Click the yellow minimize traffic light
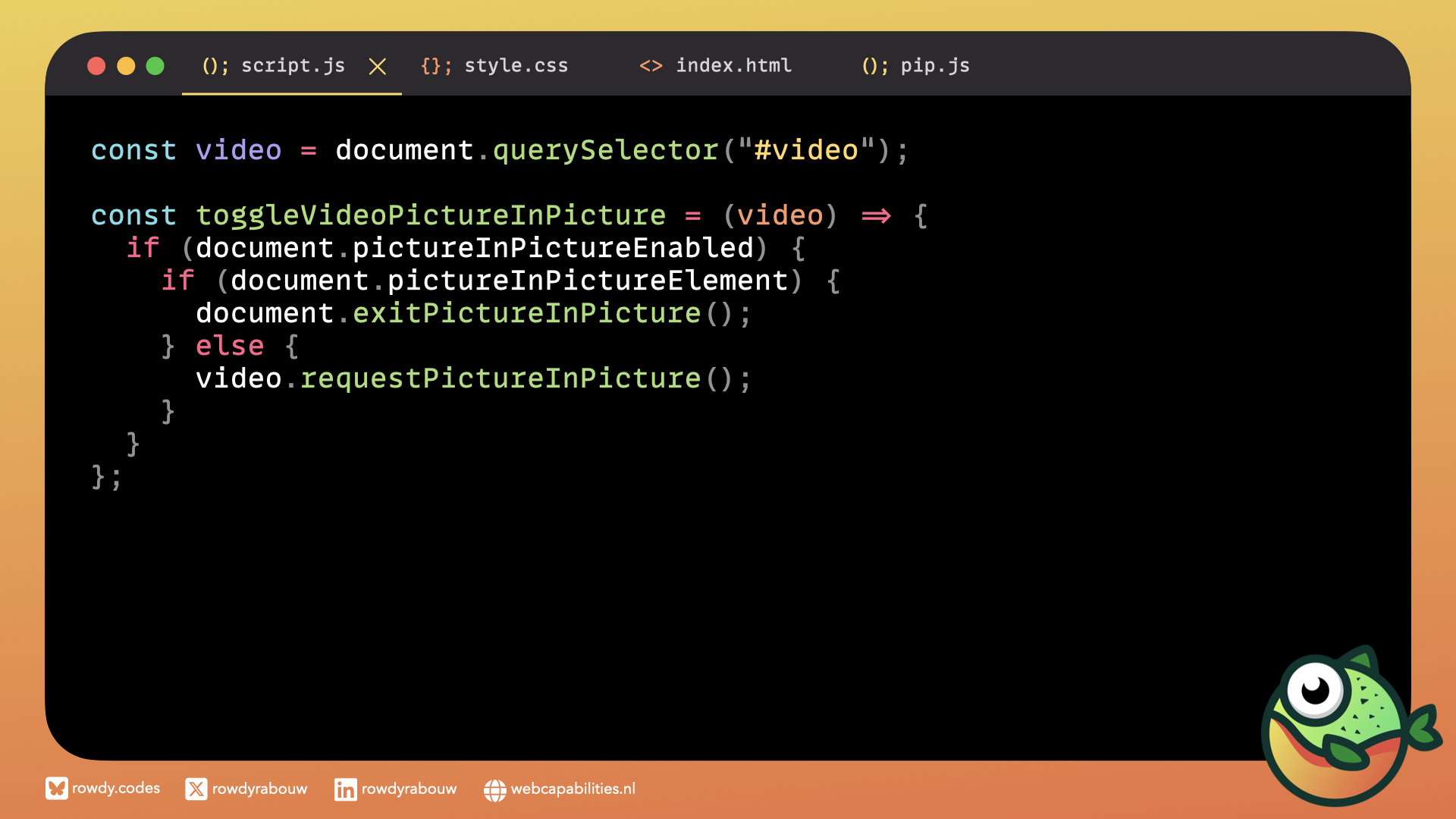Image resolution: width=1456 pixels, height=819 pixels. (x=126, y=66)
